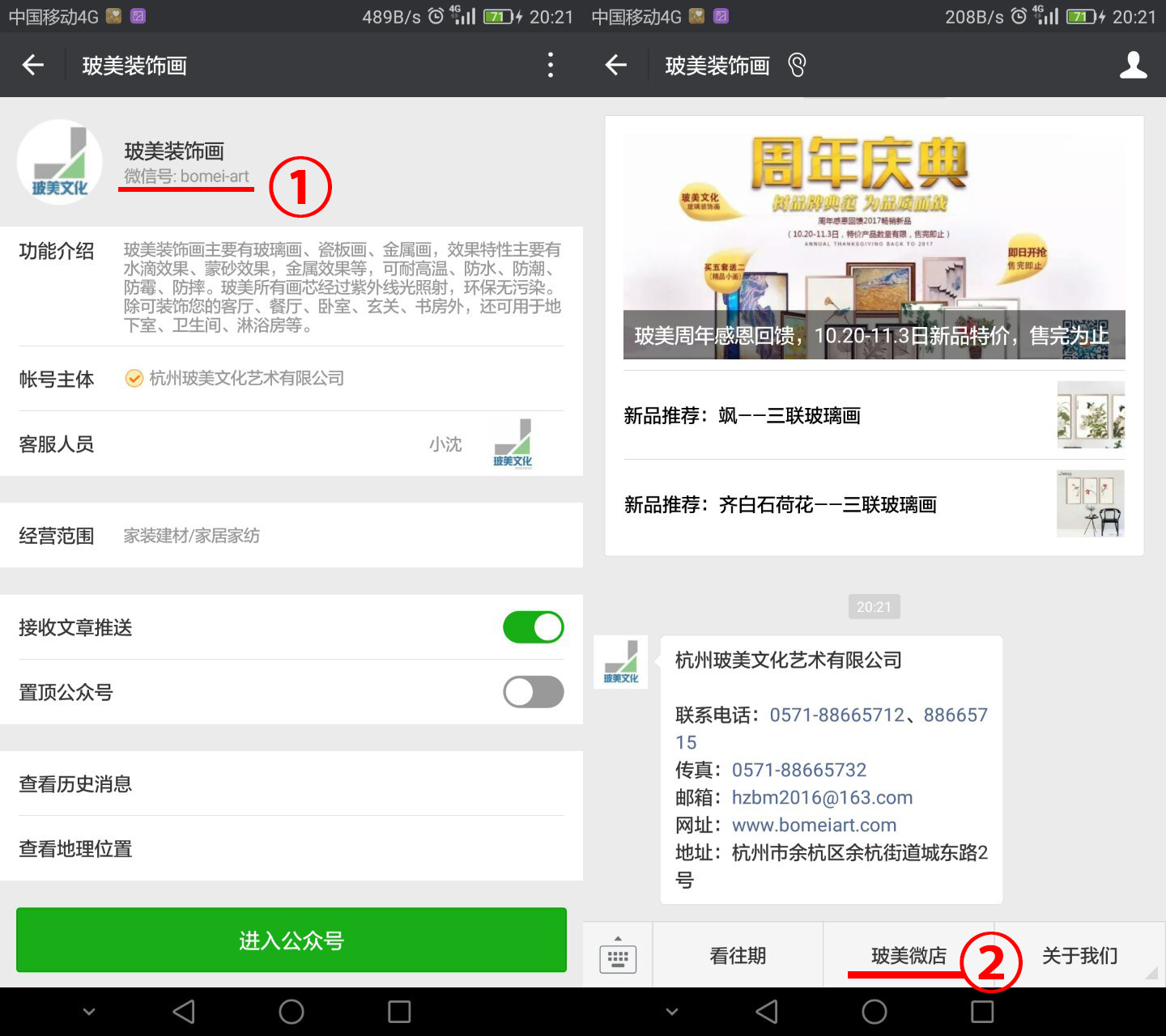The image size is (1166, 1036).
Task: Open 查看地理位置 row
Action: 291,848
